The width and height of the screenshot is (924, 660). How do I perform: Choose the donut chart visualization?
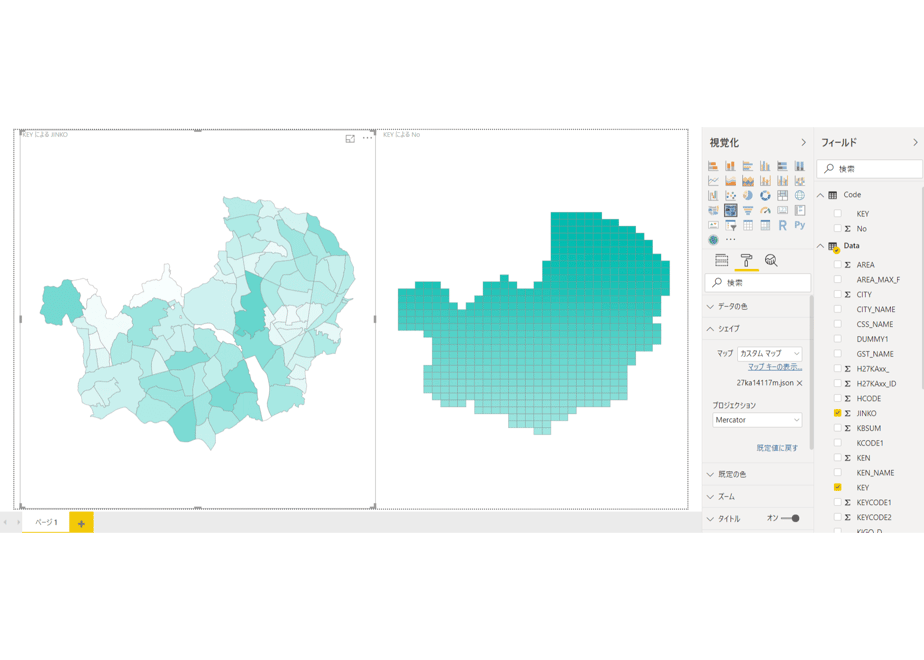click(x=765, y=195)
